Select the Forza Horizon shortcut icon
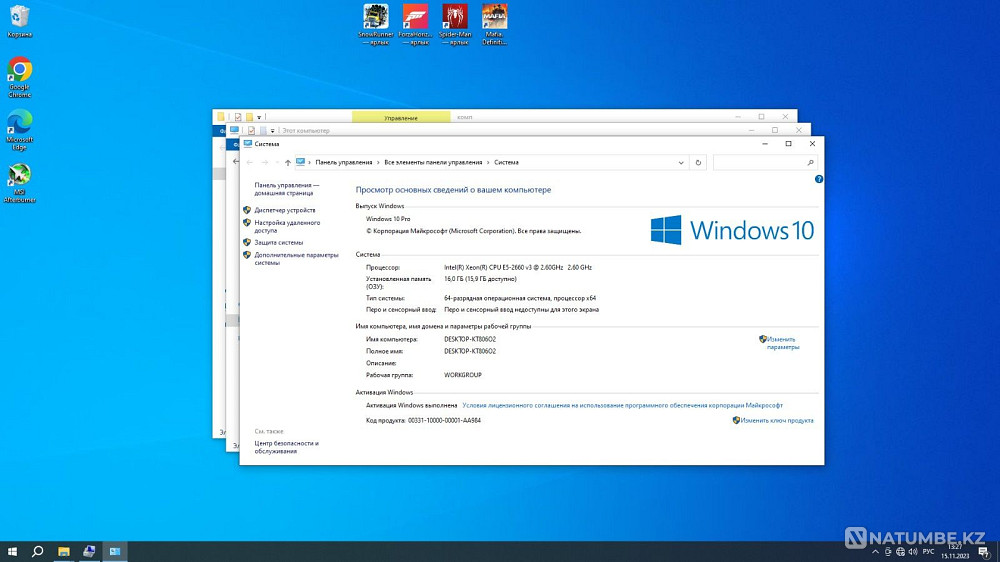 [415, 25]
